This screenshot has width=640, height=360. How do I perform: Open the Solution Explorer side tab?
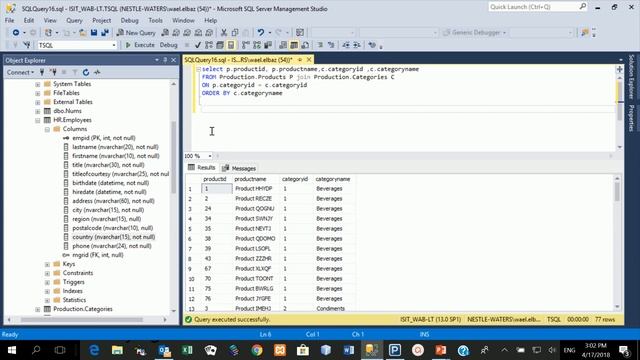coord(631,77)
